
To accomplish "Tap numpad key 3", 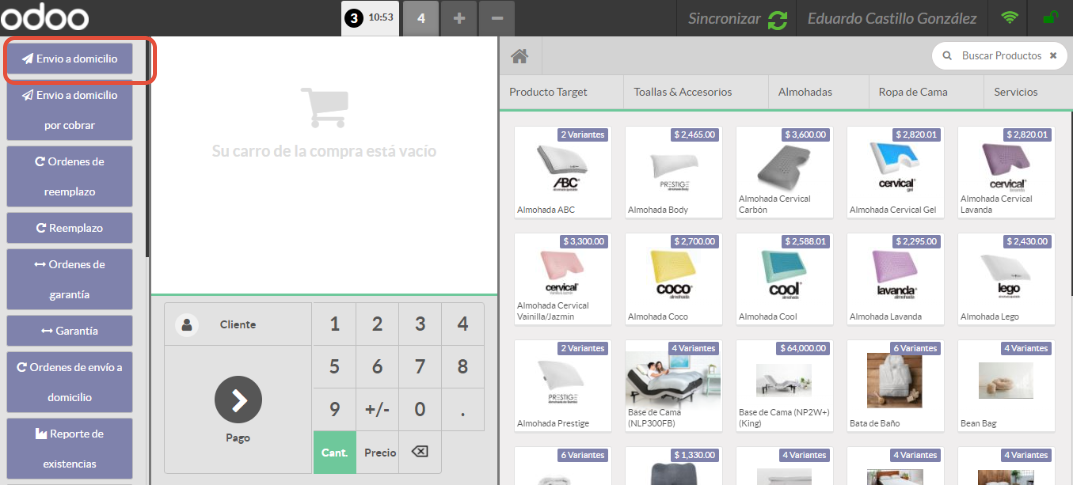I will click(420, 324).
